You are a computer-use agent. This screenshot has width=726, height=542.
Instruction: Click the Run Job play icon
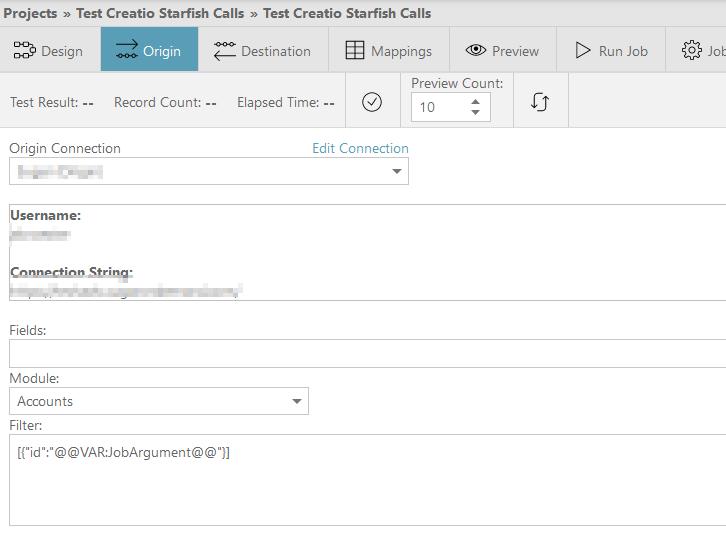pyautogui.click(x=582, y=50)
